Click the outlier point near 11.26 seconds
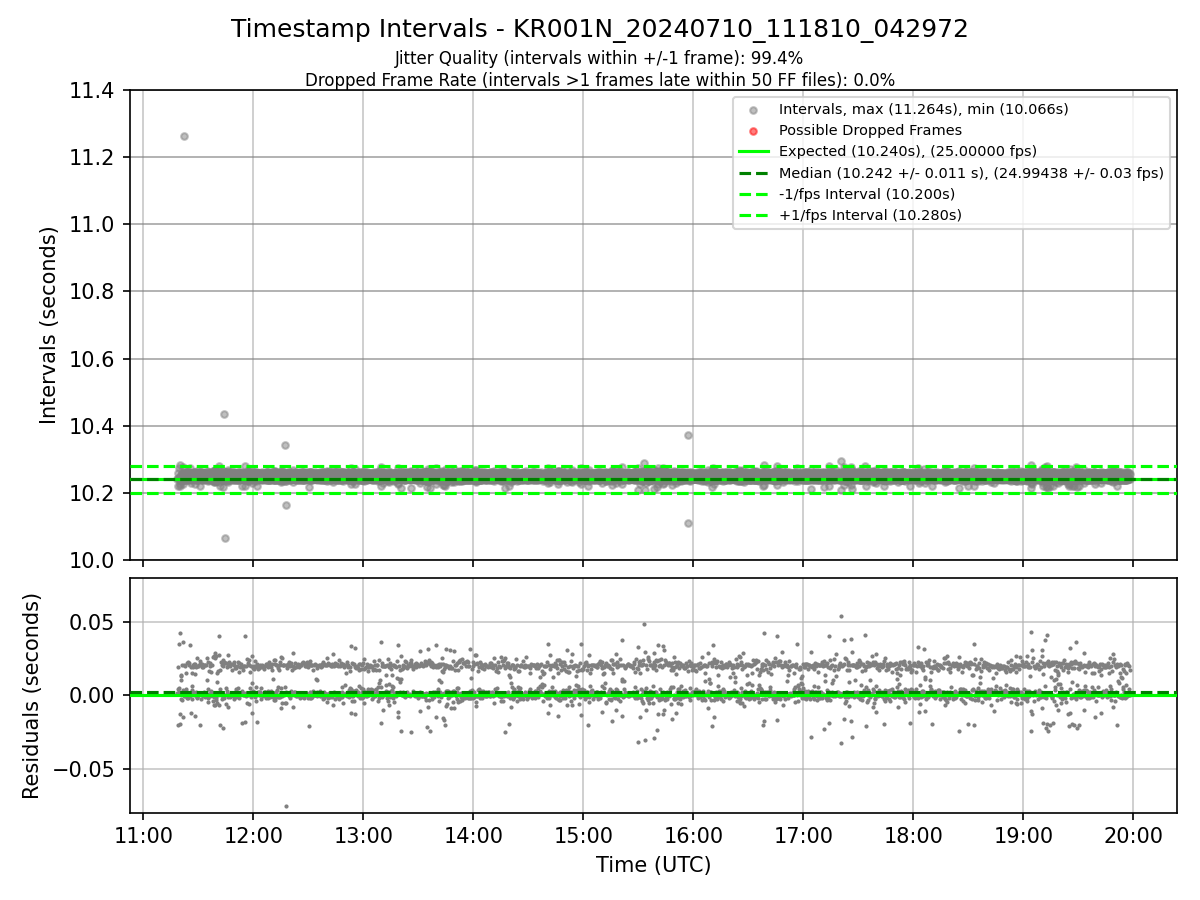Image resolution: width=1200 pixels, height=900 pixels. pos(184,136)
